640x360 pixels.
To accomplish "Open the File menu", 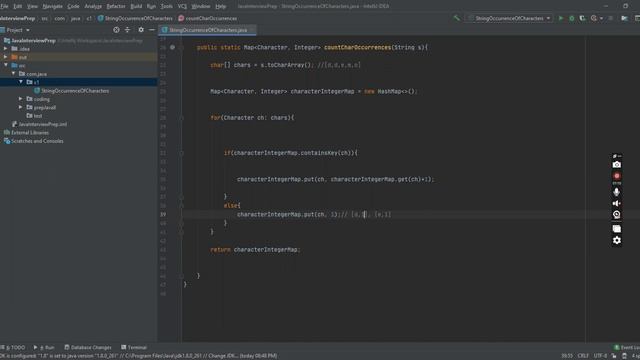I will click(4, 6).
